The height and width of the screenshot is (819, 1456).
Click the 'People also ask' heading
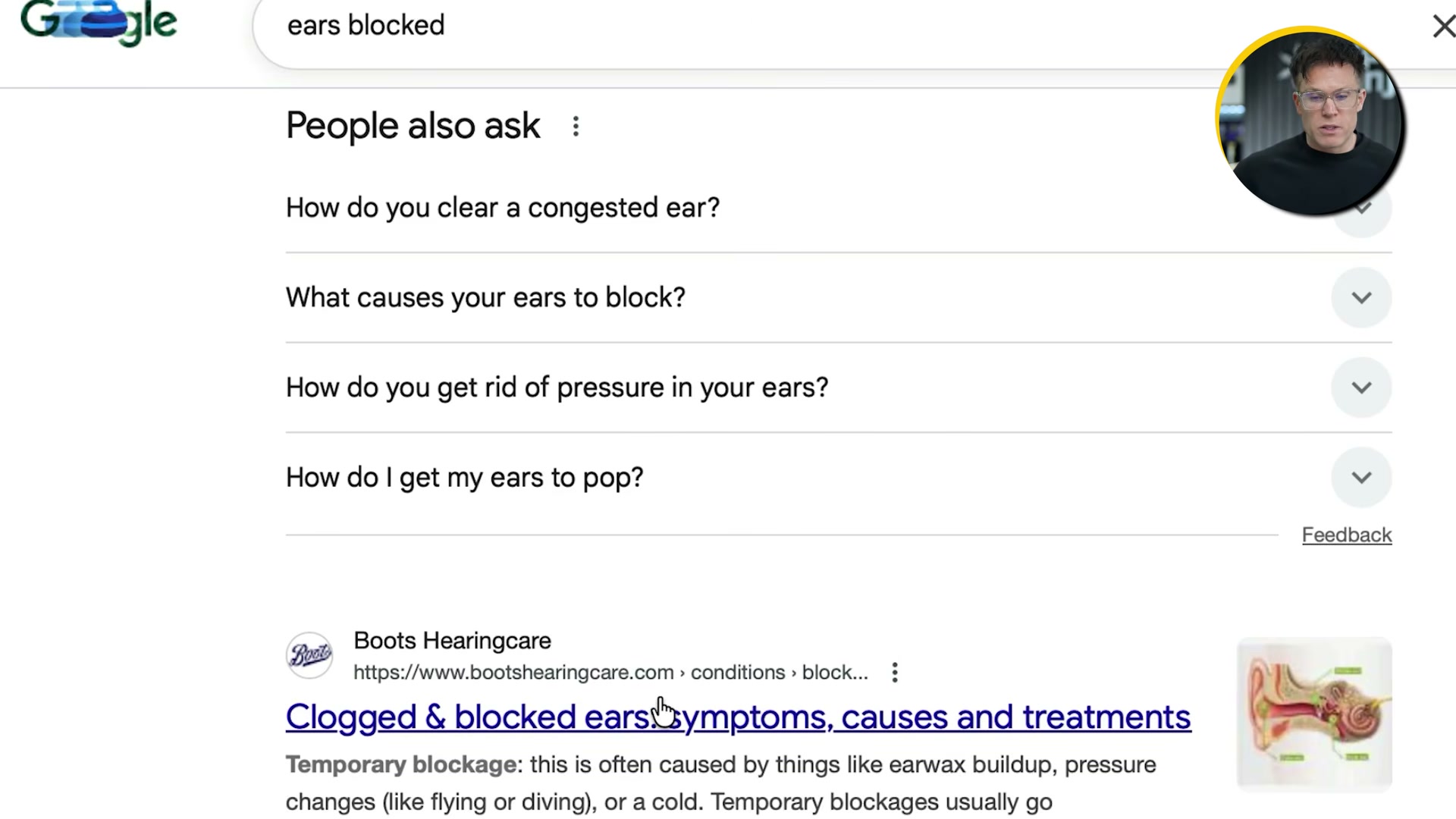413,126
